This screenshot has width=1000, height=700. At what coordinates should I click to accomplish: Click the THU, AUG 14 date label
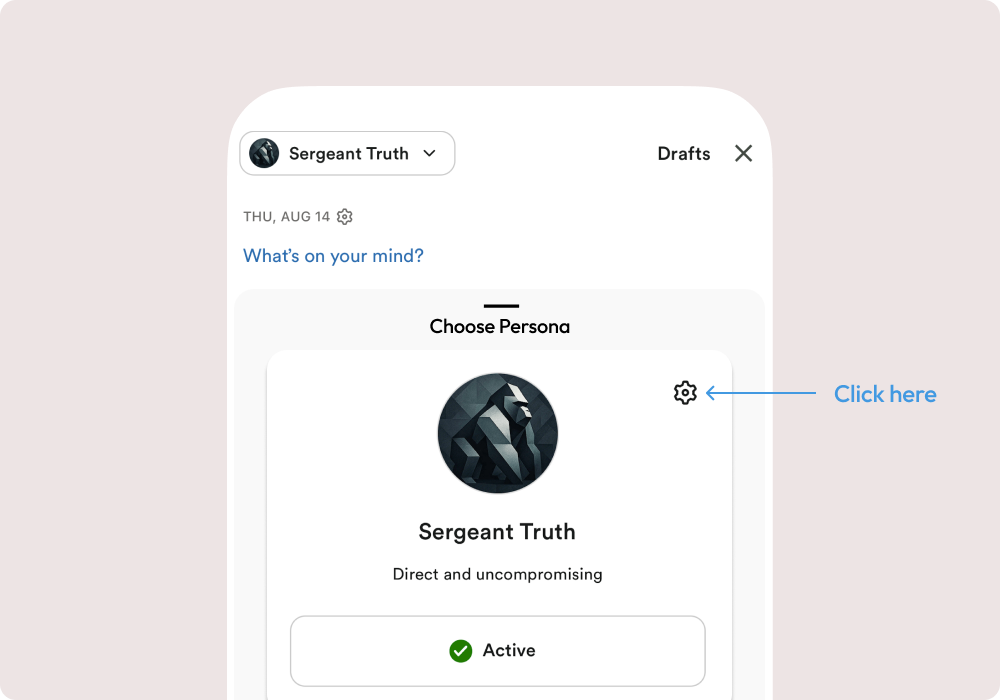pos(286,217)
